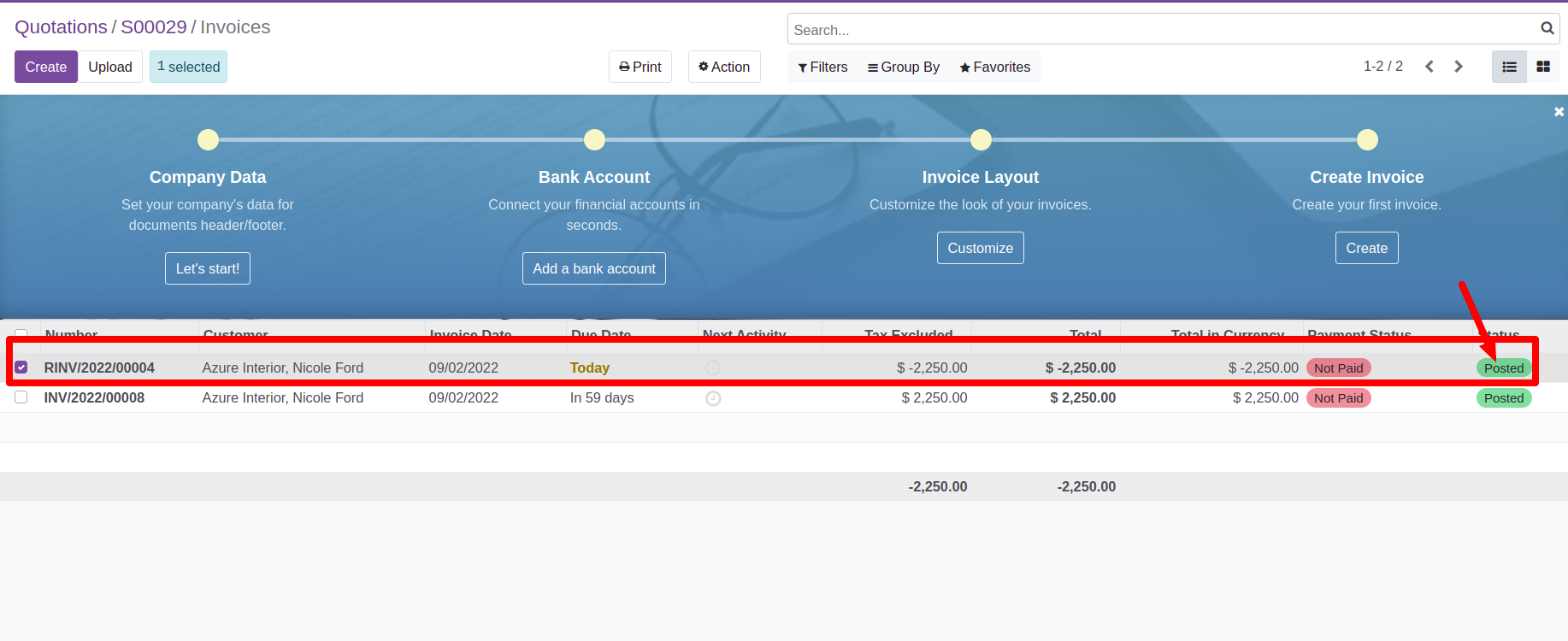Check the INV/2022/00008 row checkbox

point(21,397)
